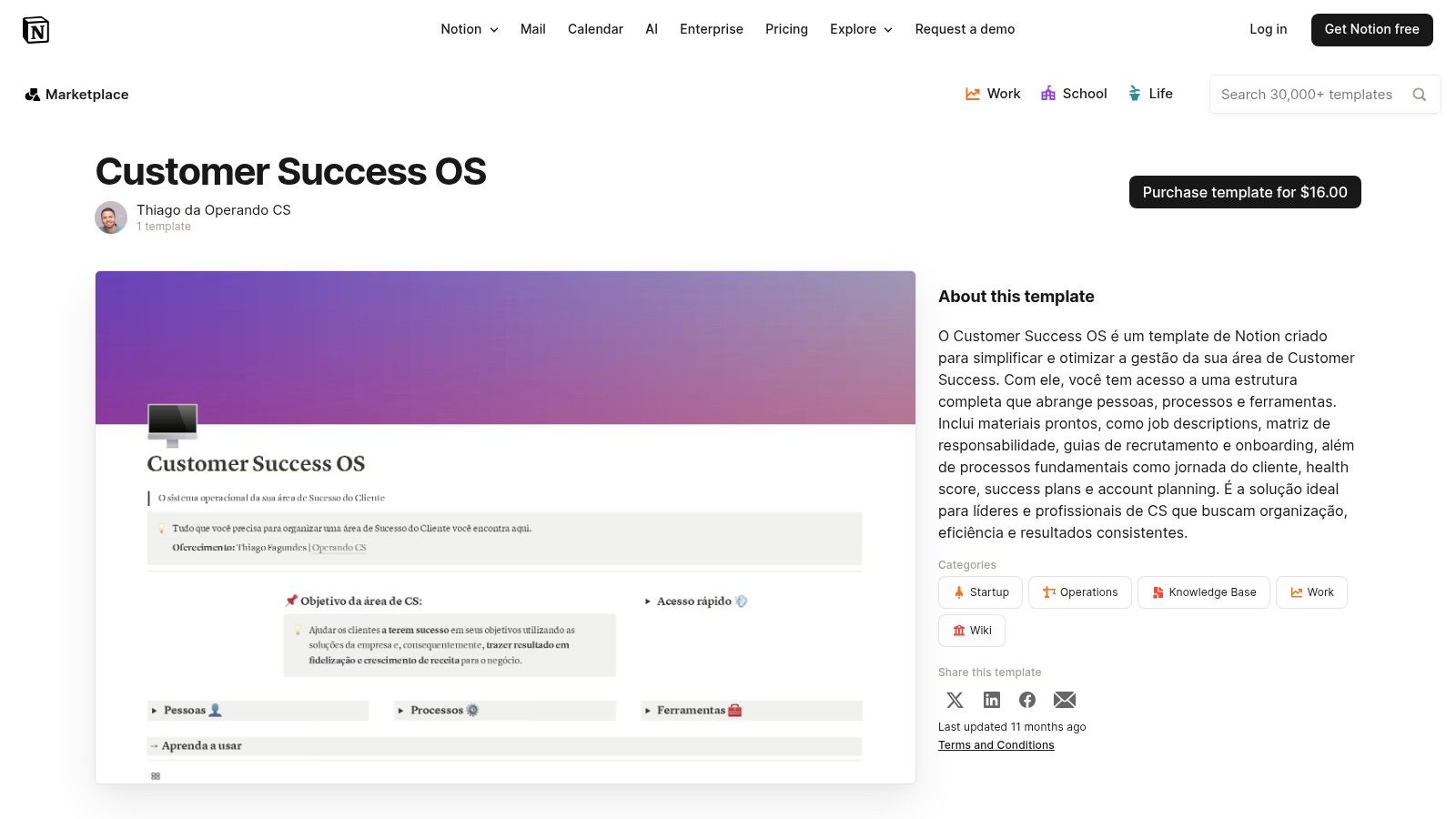Open the Knowledge Base category
Screen dimensions: 1456x819
(x=1203, y=591)
